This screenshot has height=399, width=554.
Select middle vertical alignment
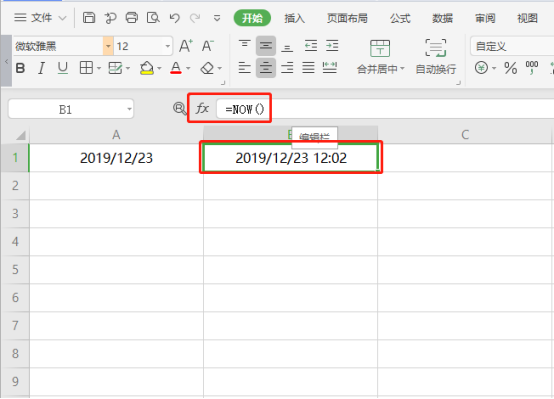coord(266,46)
